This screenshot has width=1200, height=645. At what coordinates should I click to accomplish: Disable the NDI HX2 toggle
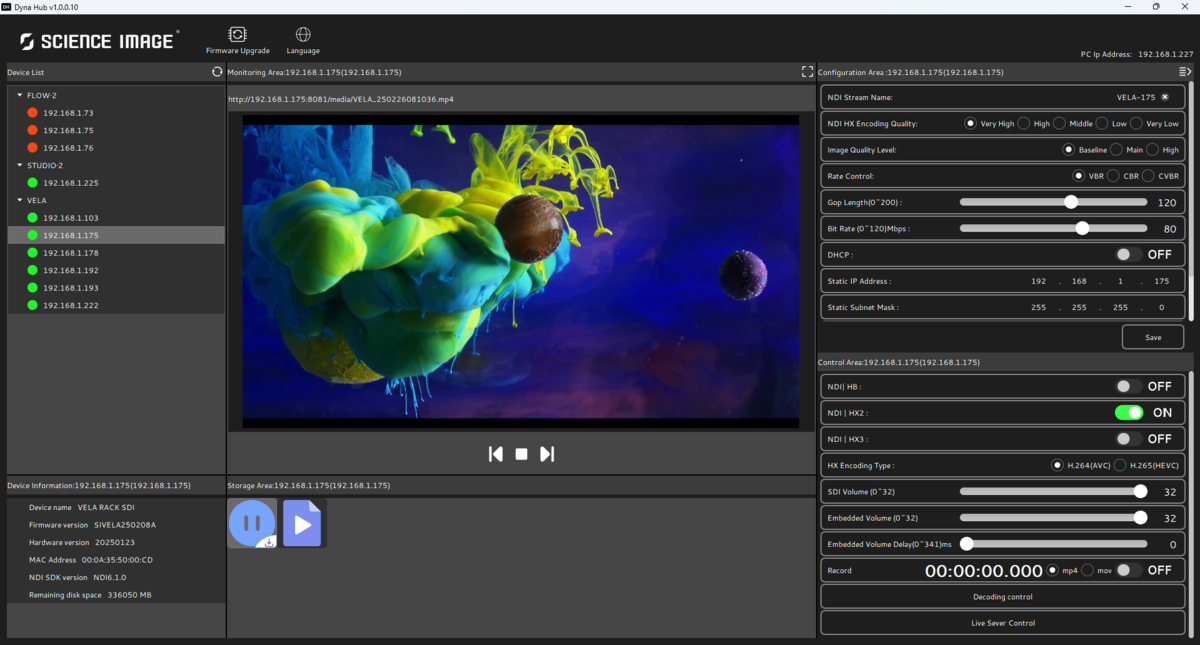pyautogui.click(x=1129, y=413)
